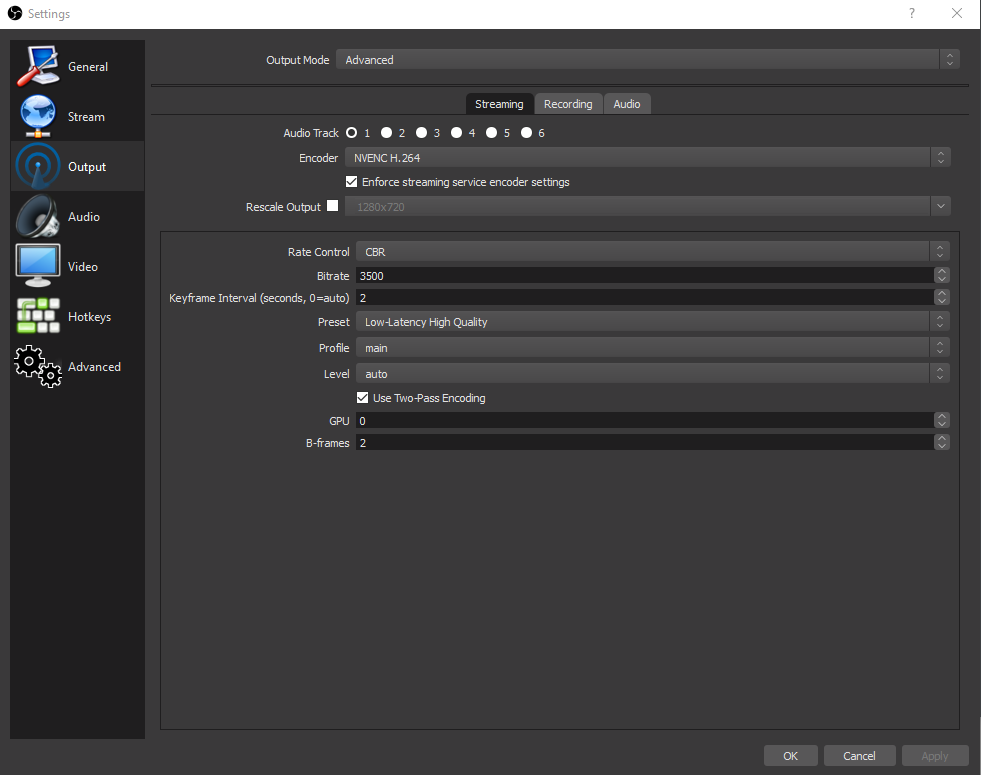981x775 pixels.
Task: Click the OK button
Action: pos(790,756)
